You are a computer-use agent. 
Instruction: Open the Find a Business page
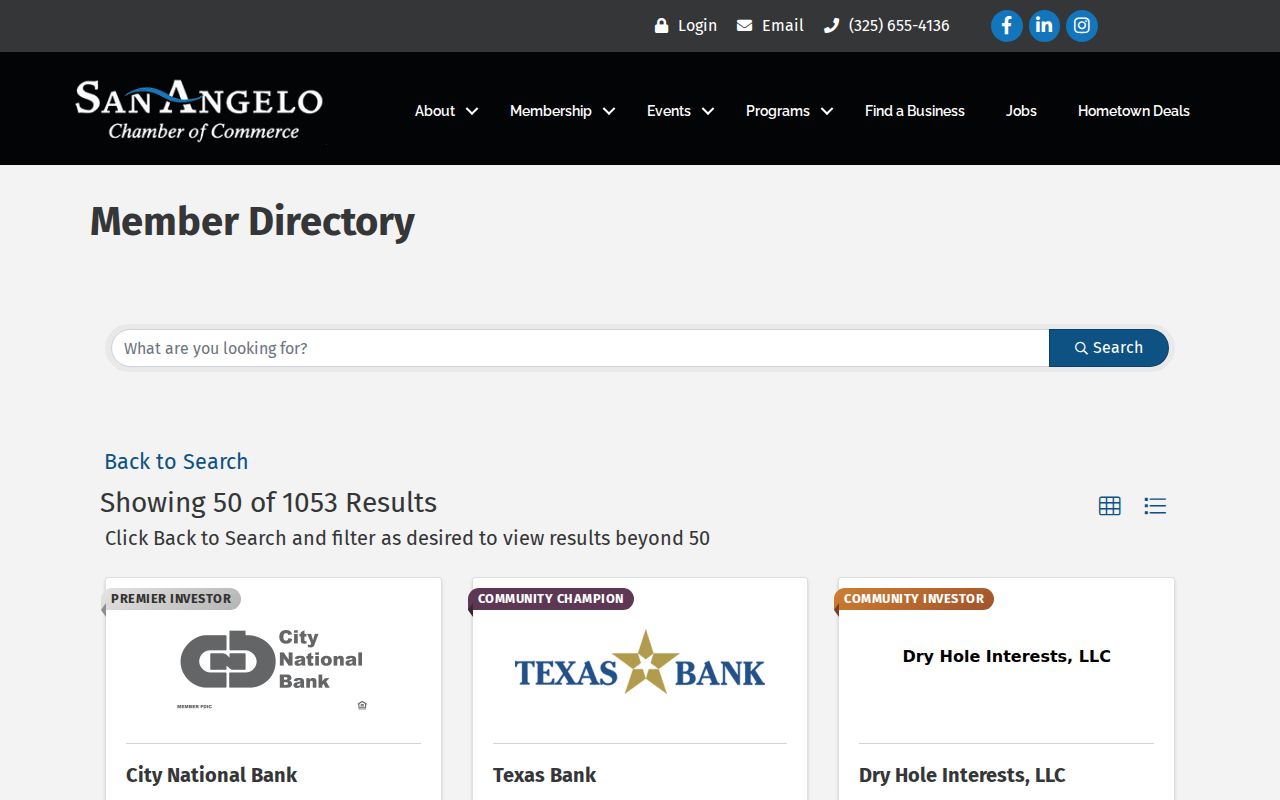(915, 111)
